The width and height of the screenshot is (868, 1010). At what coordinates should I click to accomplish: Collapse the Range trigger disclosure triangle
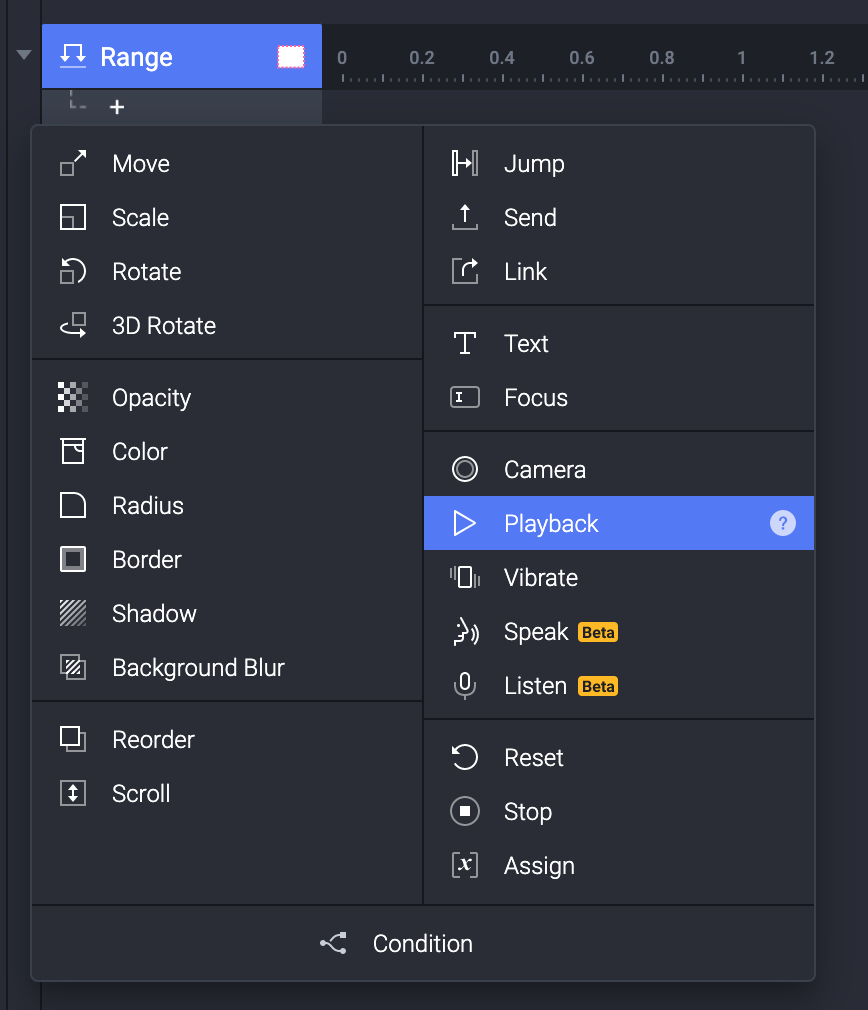24,55
